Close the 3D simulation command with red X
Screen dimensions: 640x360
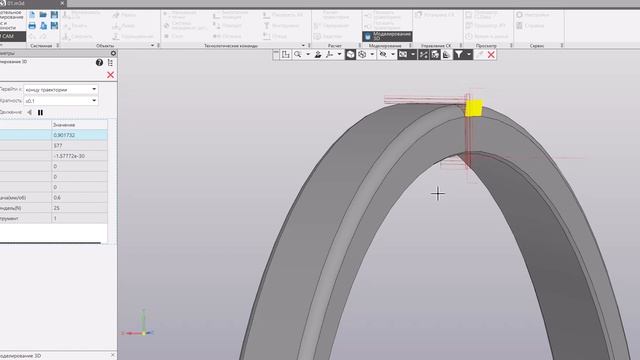tap(110, 75)
